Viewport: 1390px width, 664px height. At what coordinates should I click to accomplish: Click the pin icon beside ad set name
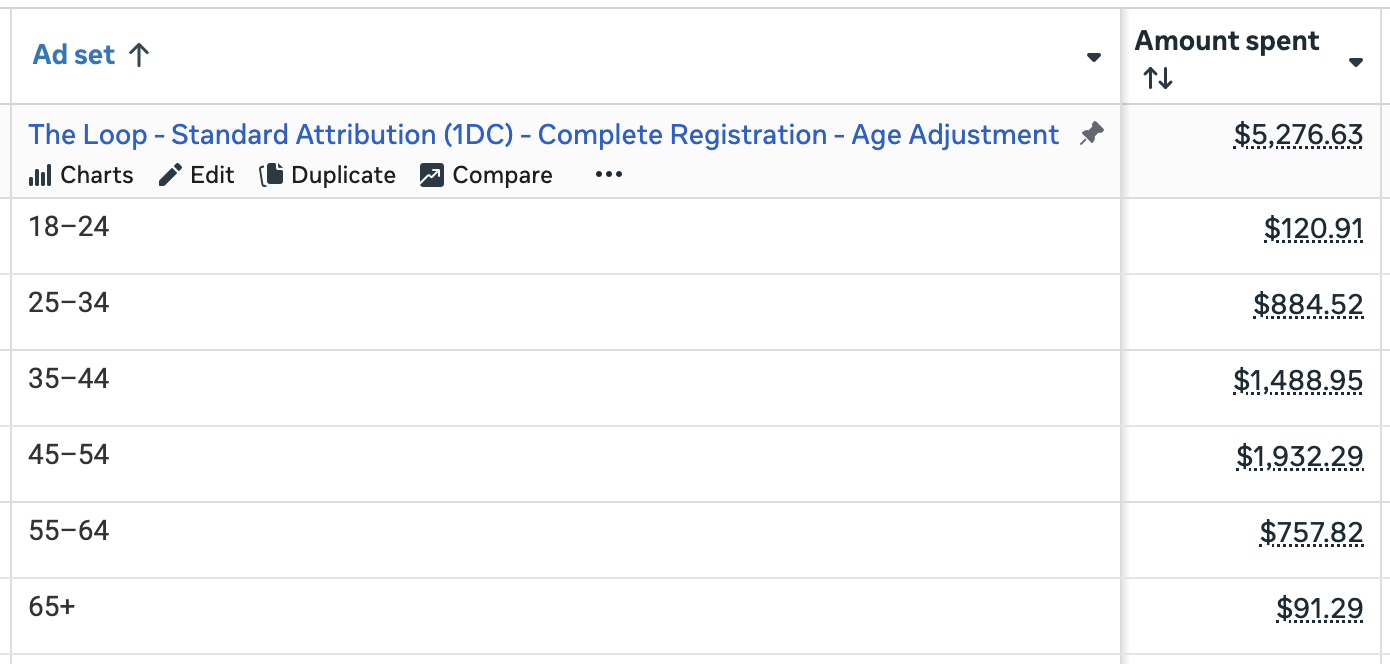[x=1091, y=134]
